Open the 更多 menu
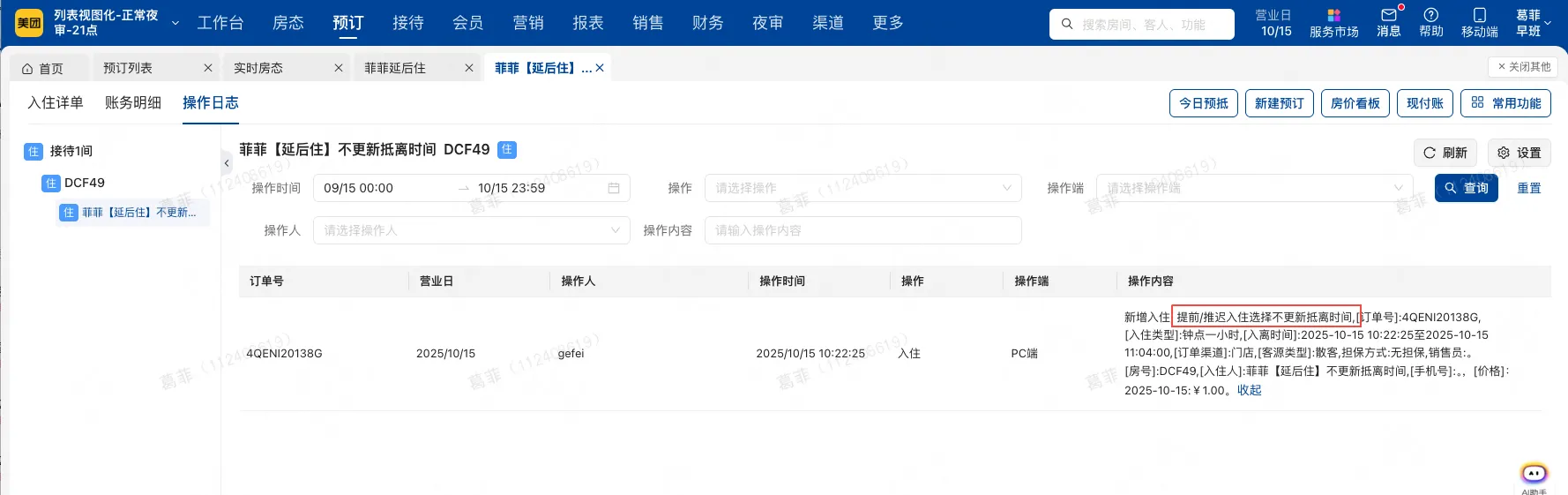 click(888, 23)
